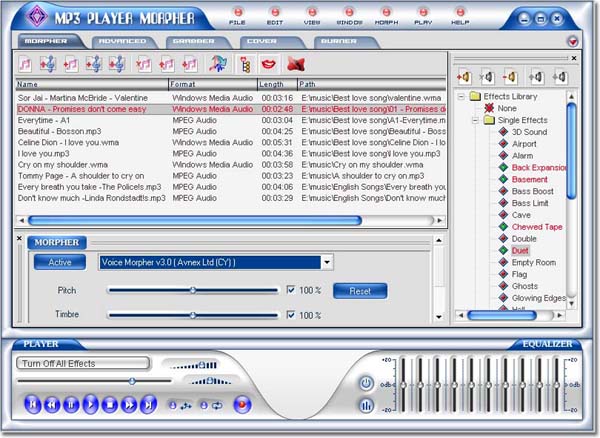This screenshot has height=438, width=600.
Task: Sort the playlist by the Name column
Action: click(92, 84)
